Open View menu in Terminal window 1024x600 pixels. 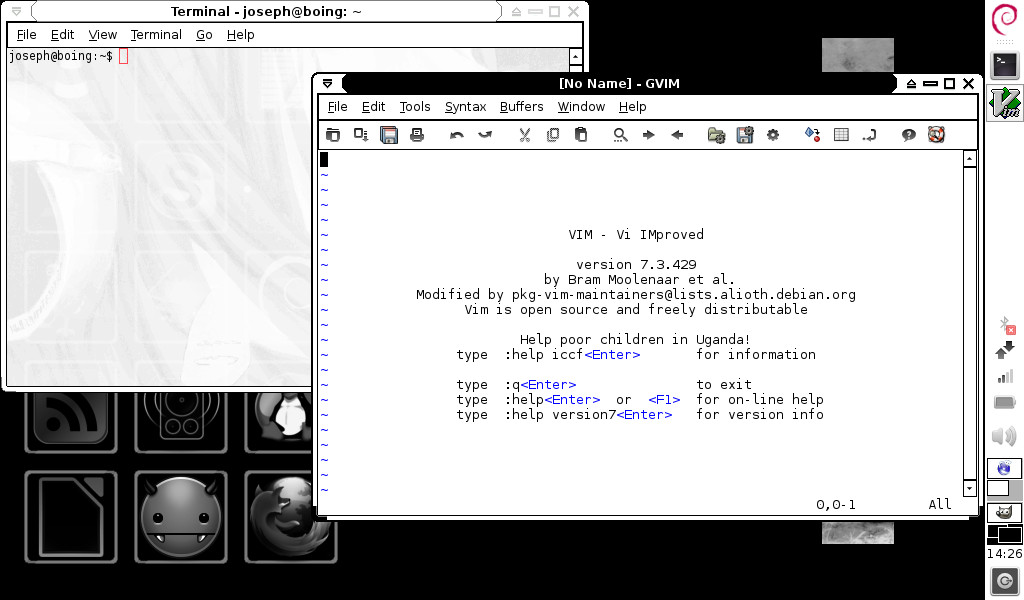(103, 35)
